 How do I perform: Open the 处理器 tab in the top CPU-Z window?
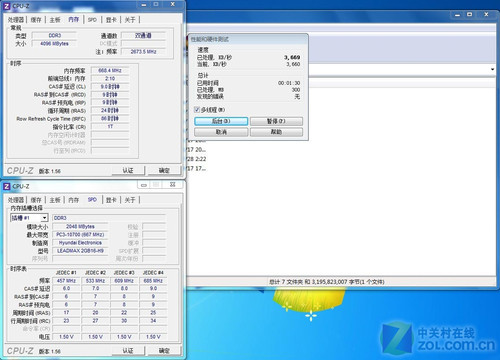point(16,20)
